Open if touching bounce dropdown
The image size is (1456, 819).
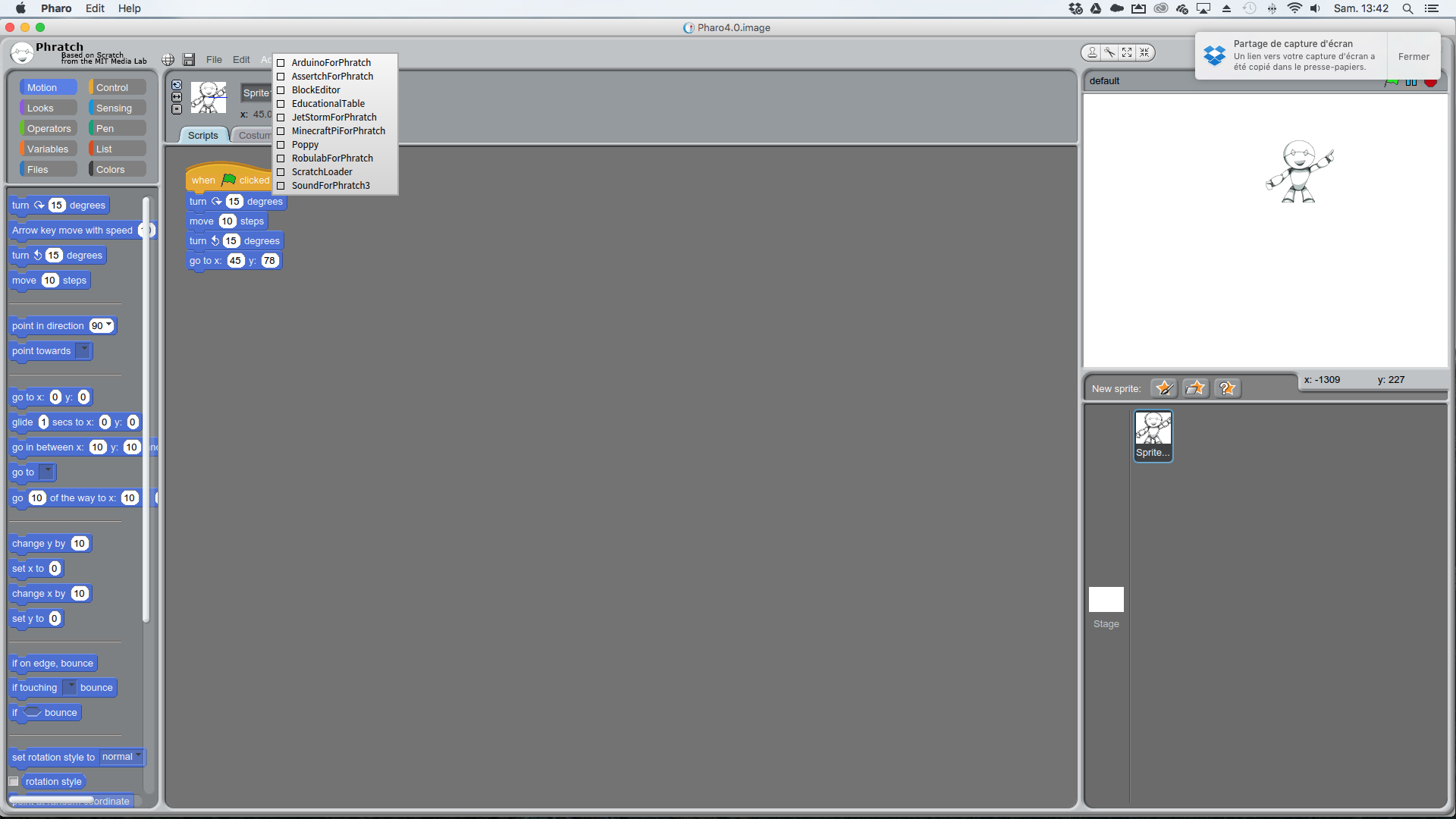[x=70, y=687]
